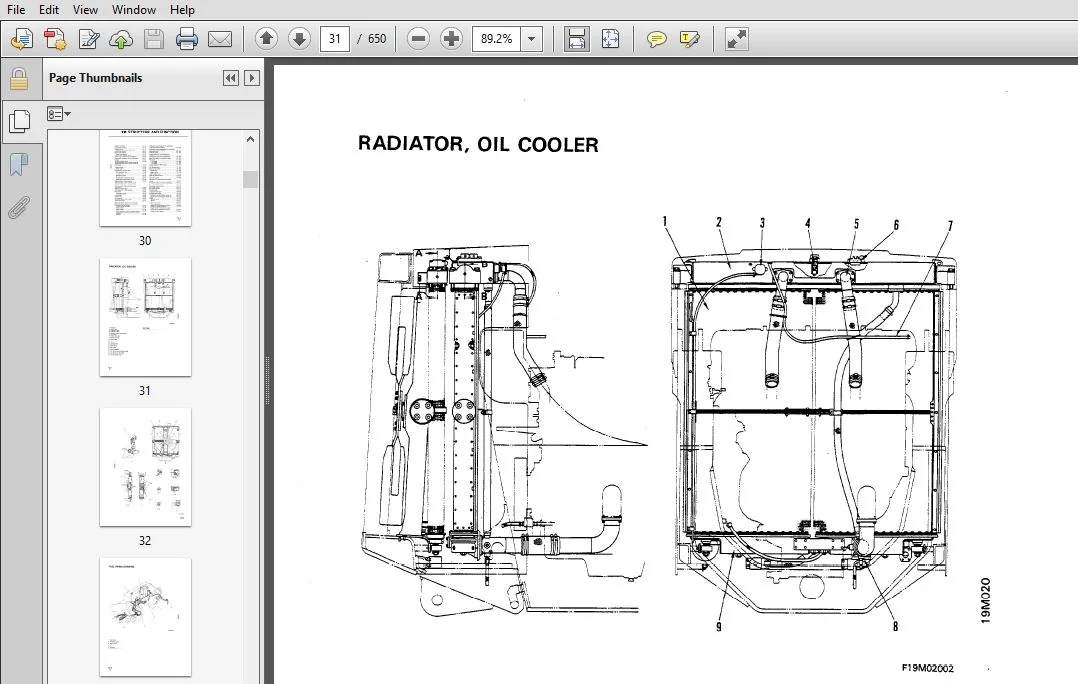Image resolution: width=1078 pixels, height=684 pixels.
Task: Open the File menu
Action: pos(16,10)
